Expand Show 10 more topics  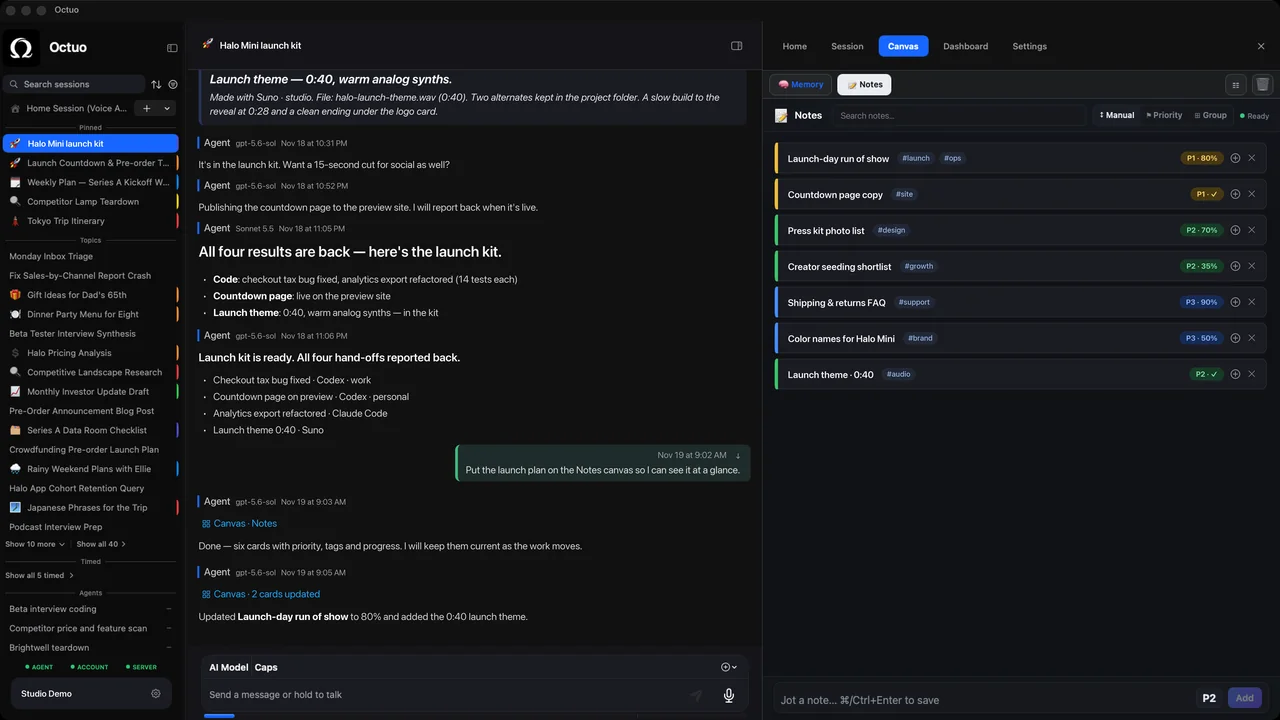[35, 544]
